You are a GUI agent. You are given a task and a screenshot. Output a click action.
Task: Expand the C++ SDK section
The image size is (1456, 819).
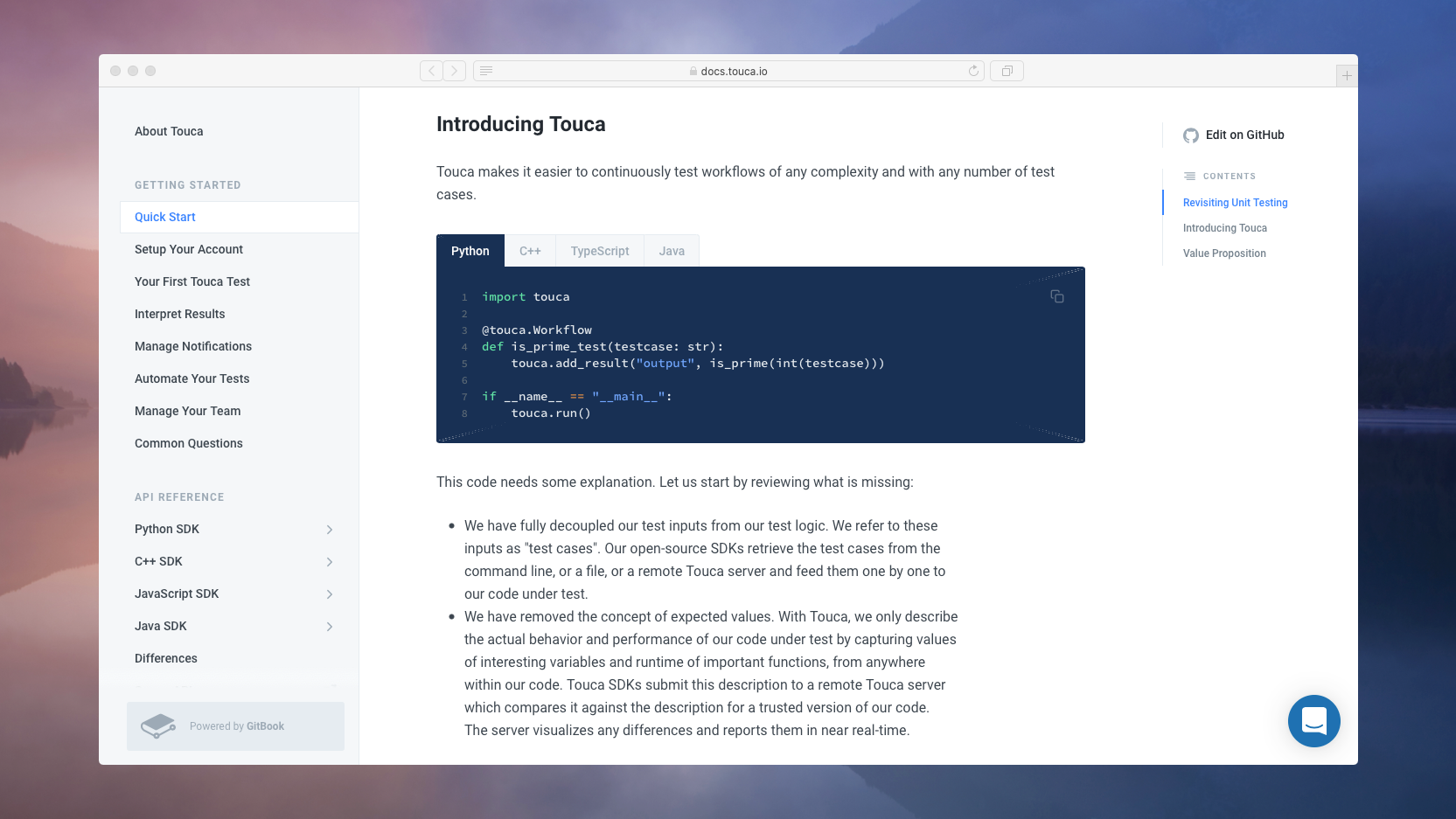(330, 562)
